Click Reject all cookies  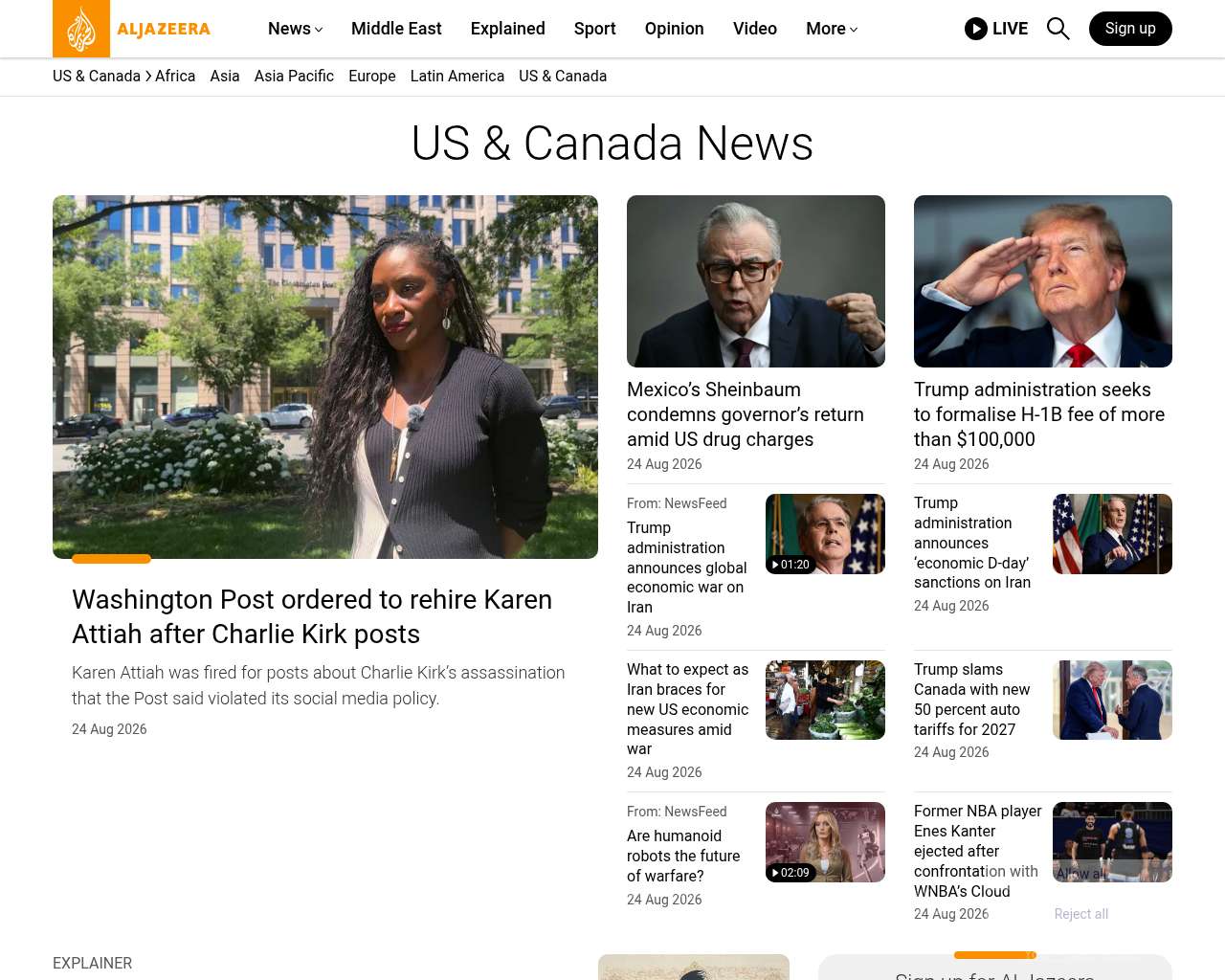1081,914
